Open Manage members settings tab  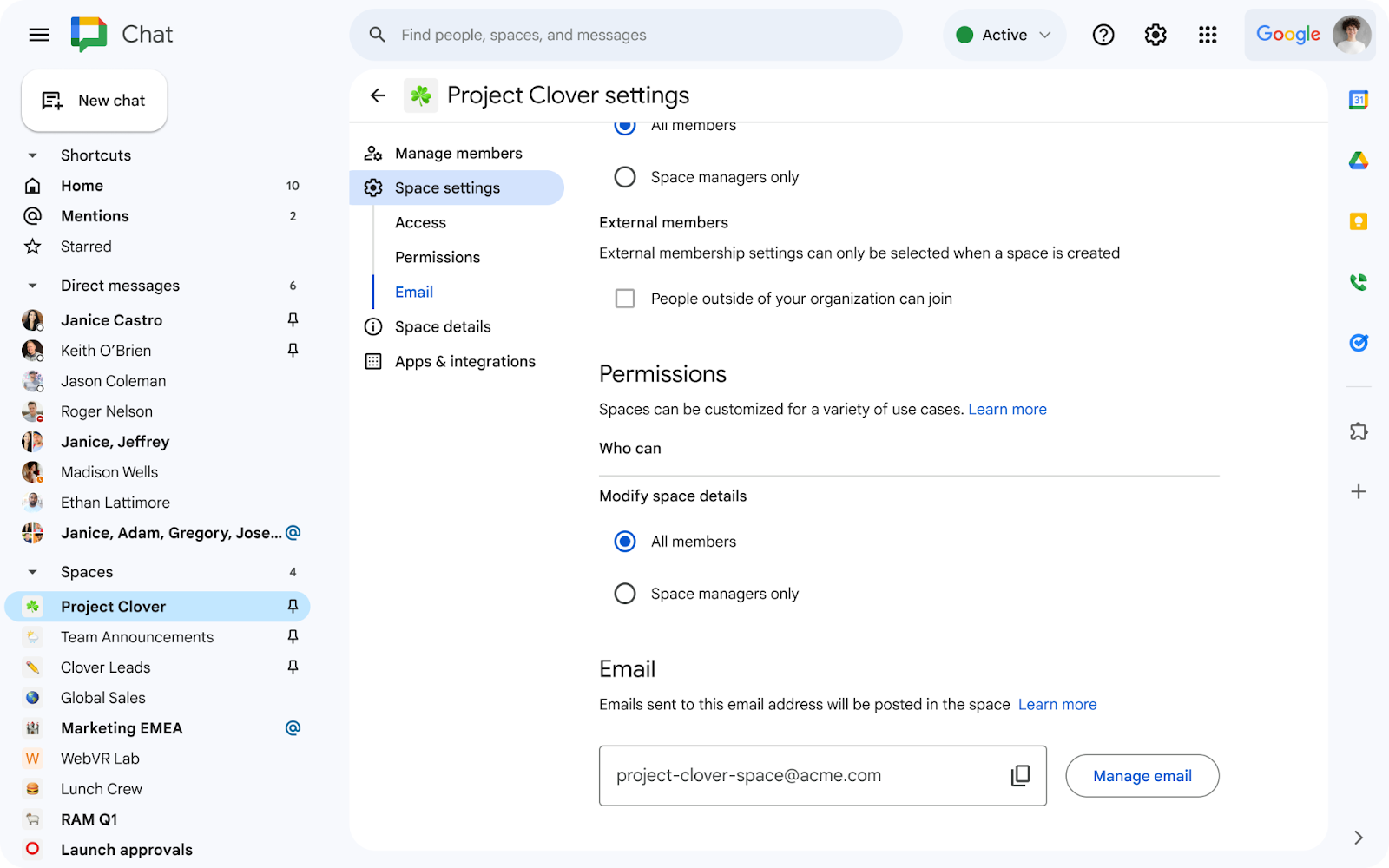coord(458,154)
